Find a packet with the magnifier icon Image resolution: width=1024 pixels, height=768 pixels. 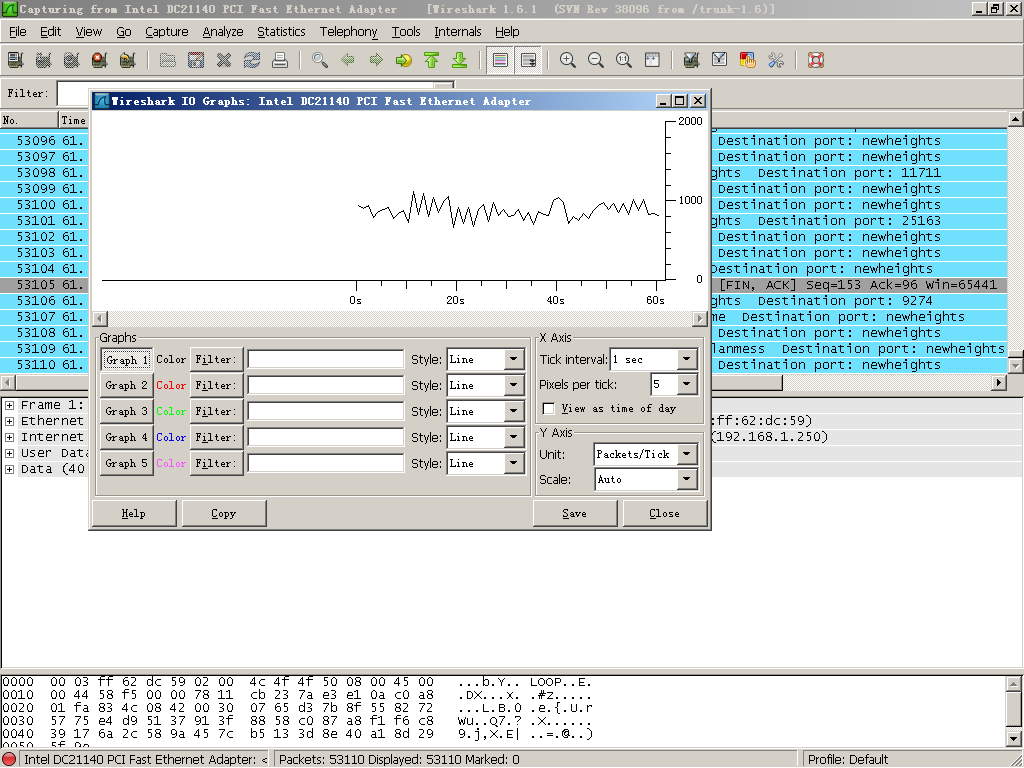pyautogui.click(x=320, y=61)
